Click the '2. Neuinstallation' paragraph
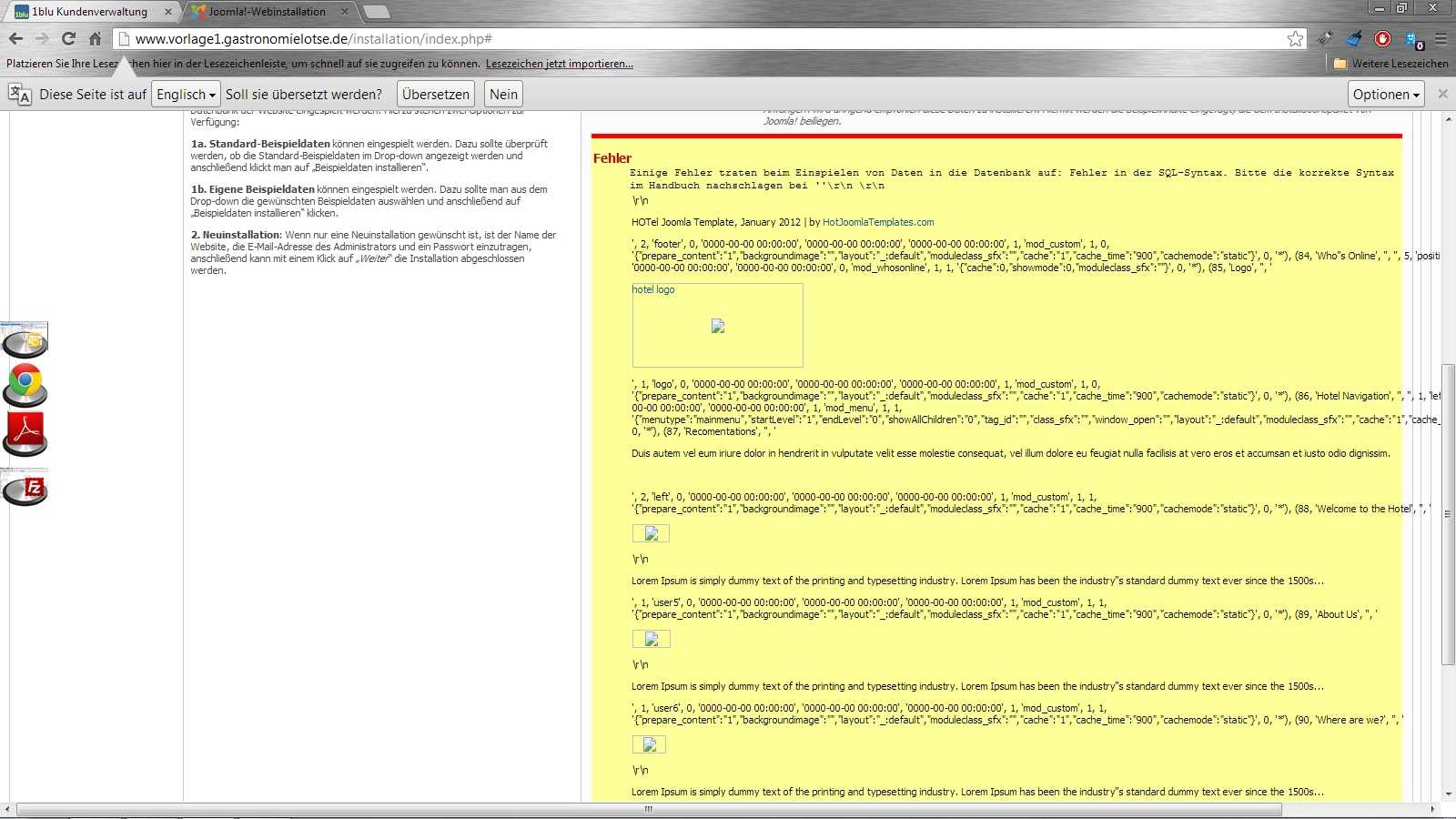Image resolution: width=1456 pixels, height=819 pixels. click(373, 252)
